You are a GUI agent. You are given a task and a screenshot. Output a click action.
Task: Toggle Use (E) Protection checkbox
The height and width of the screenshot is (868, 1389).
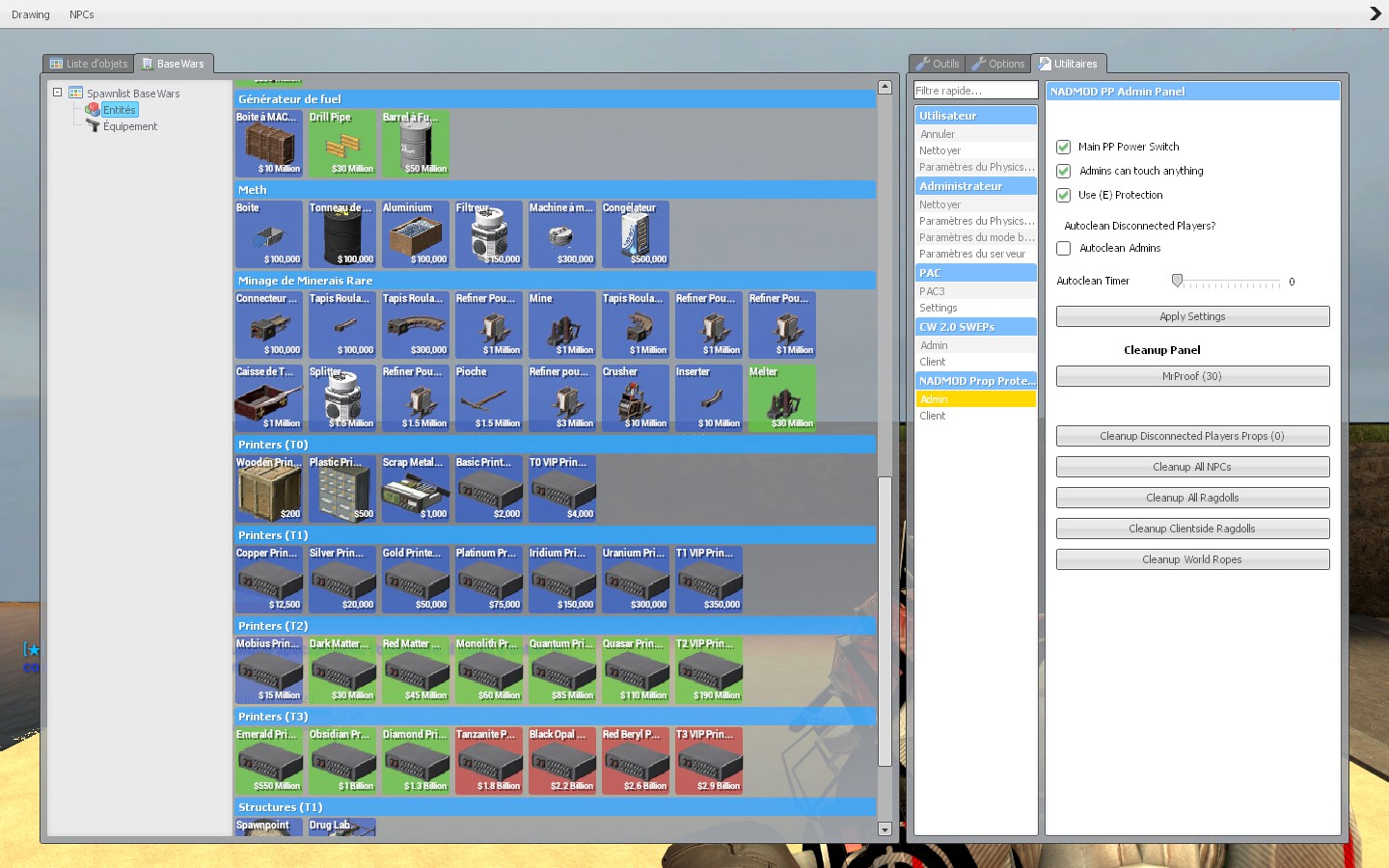pos(1063,195)
